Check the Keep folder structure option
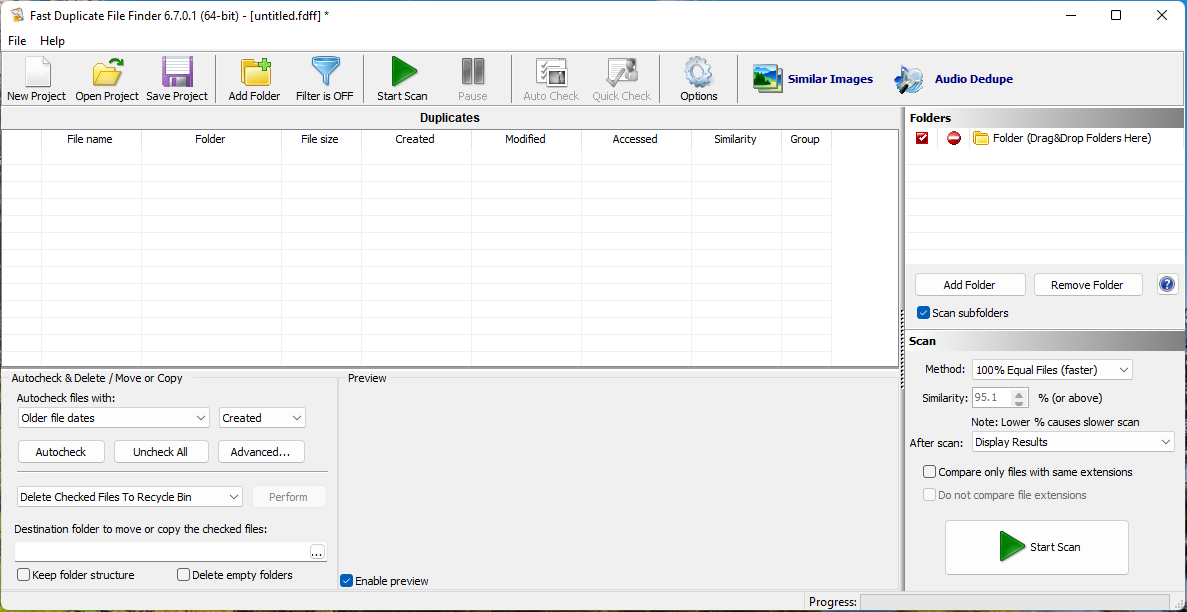The height and width of the screenshot is (612, 1187). tap(24, 575)
